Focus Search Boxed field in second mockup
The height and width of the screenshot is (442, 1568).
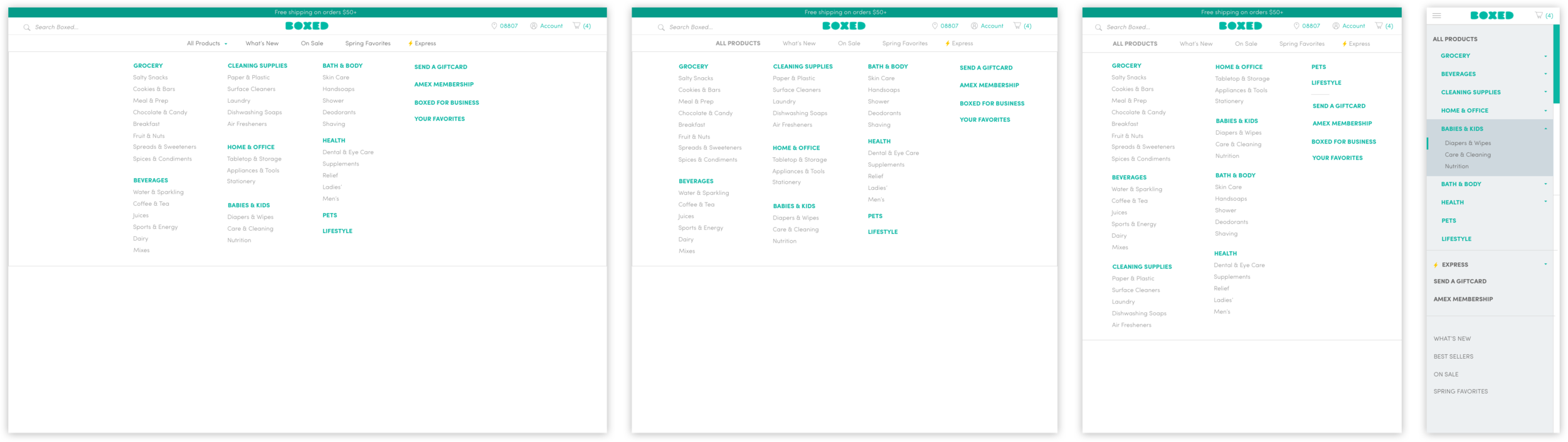691,28
